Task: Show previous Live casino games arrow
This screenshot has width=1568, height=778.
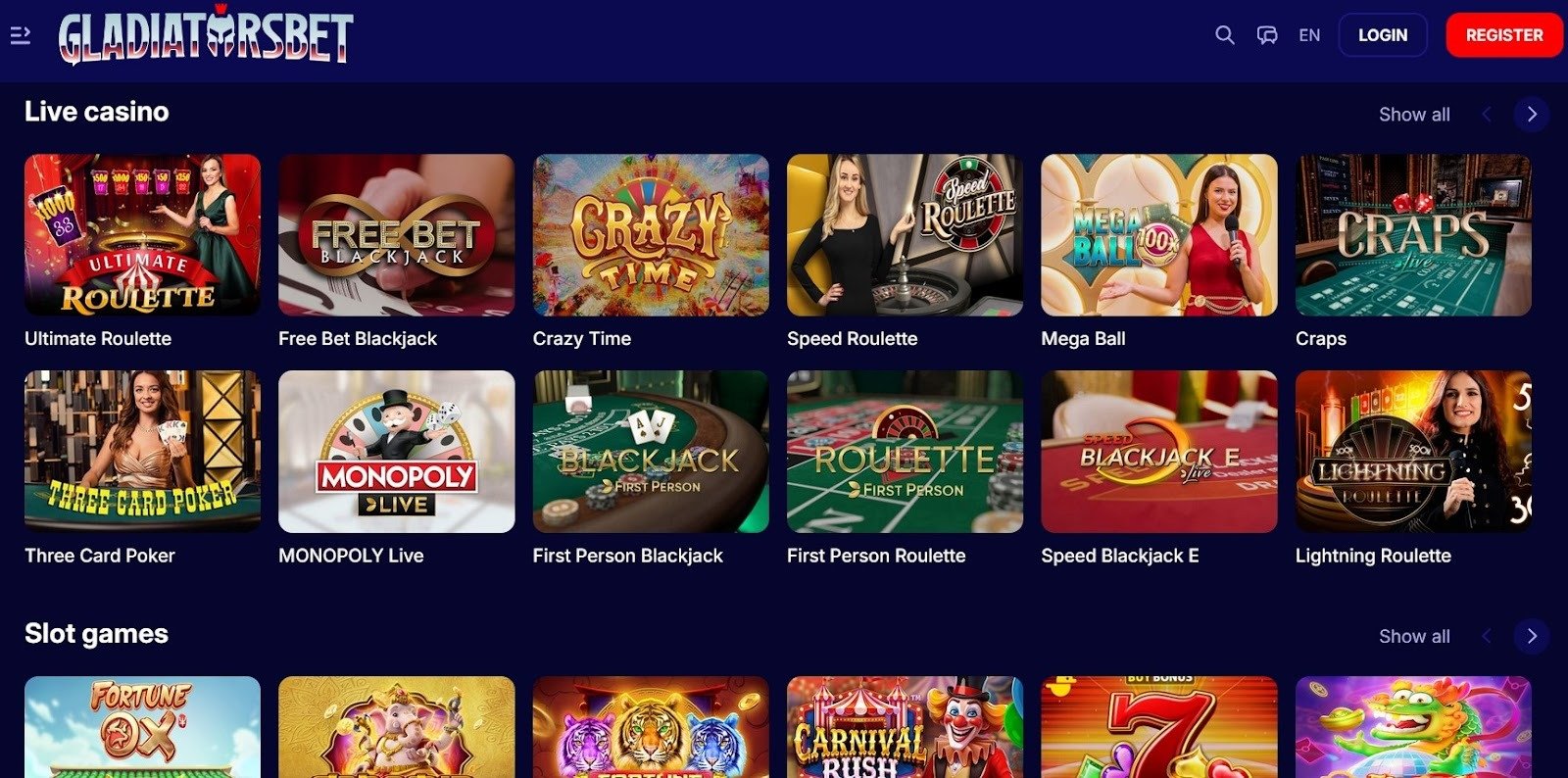Action: click(1487, 115)
